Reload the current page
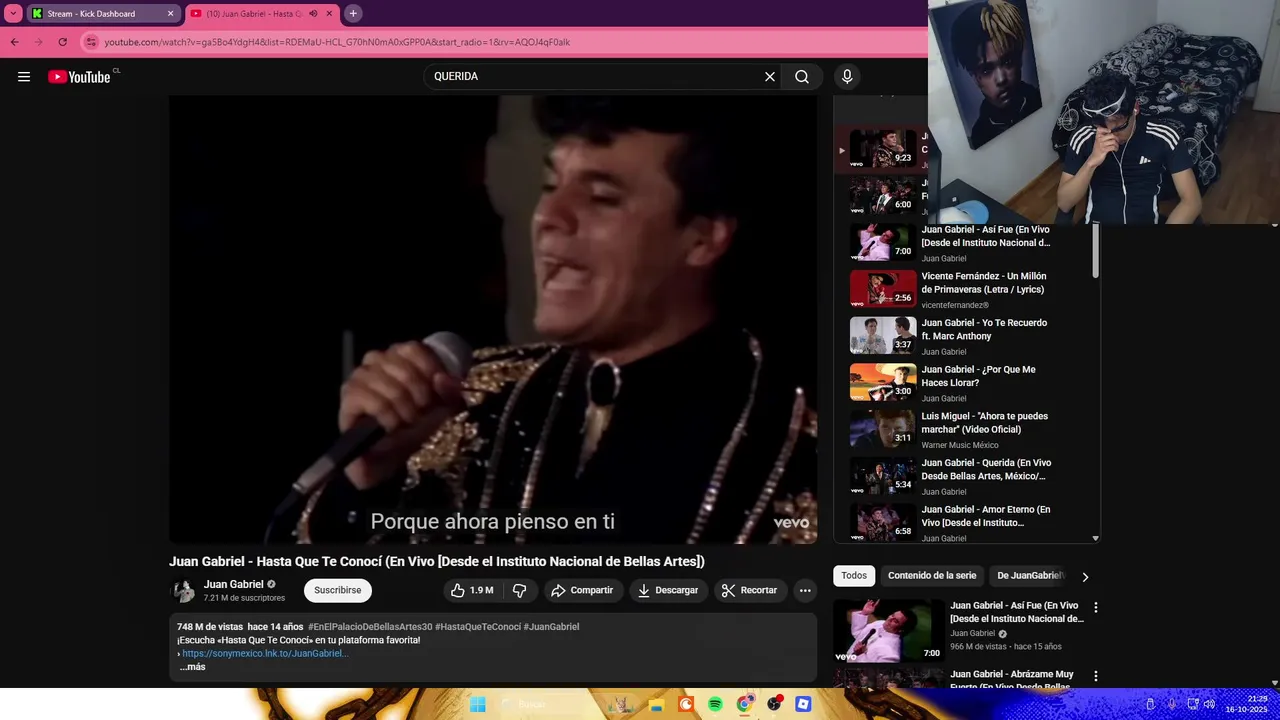 coord(62,42)
